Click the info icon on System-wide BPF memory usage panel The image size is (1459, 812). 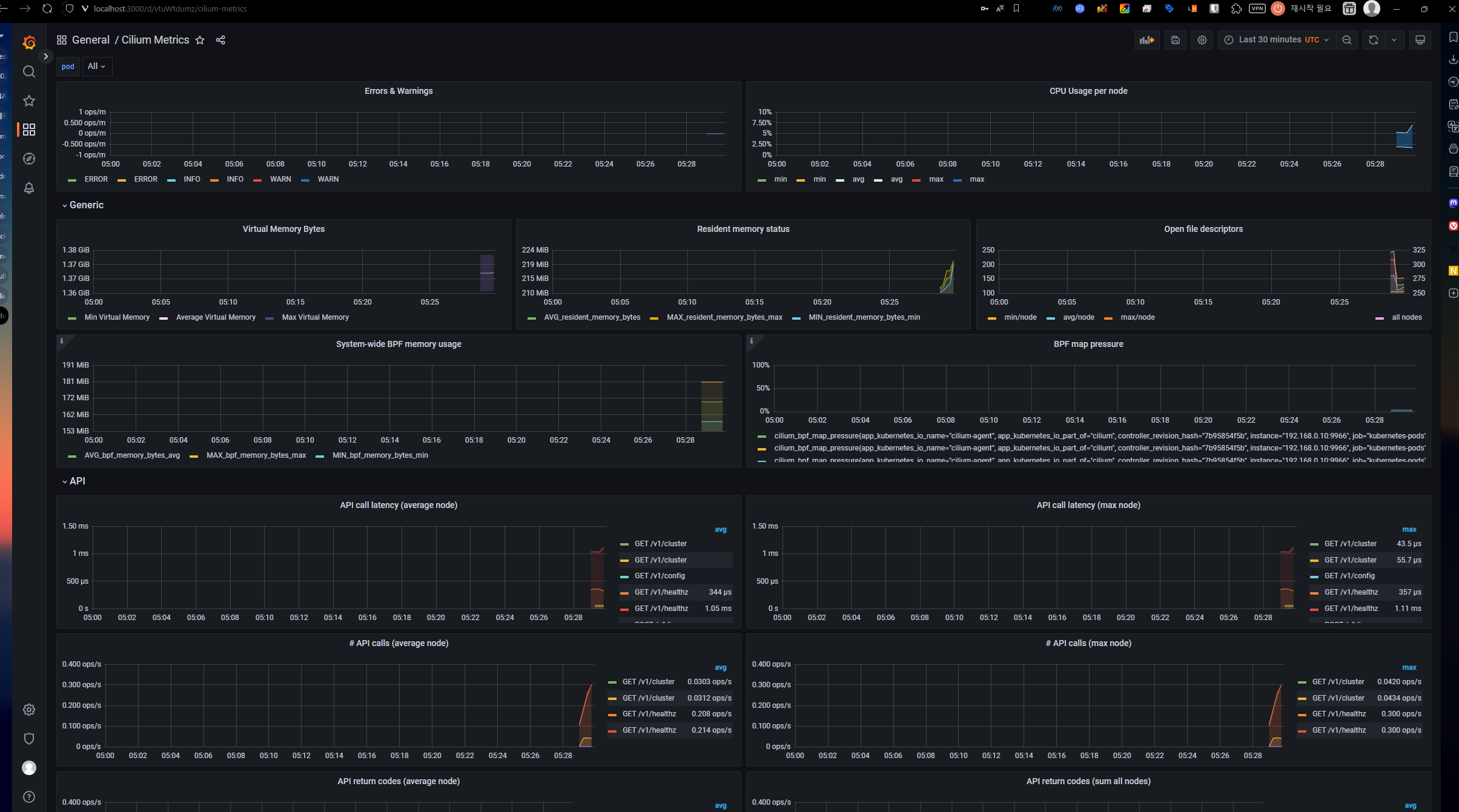[63, 341]
